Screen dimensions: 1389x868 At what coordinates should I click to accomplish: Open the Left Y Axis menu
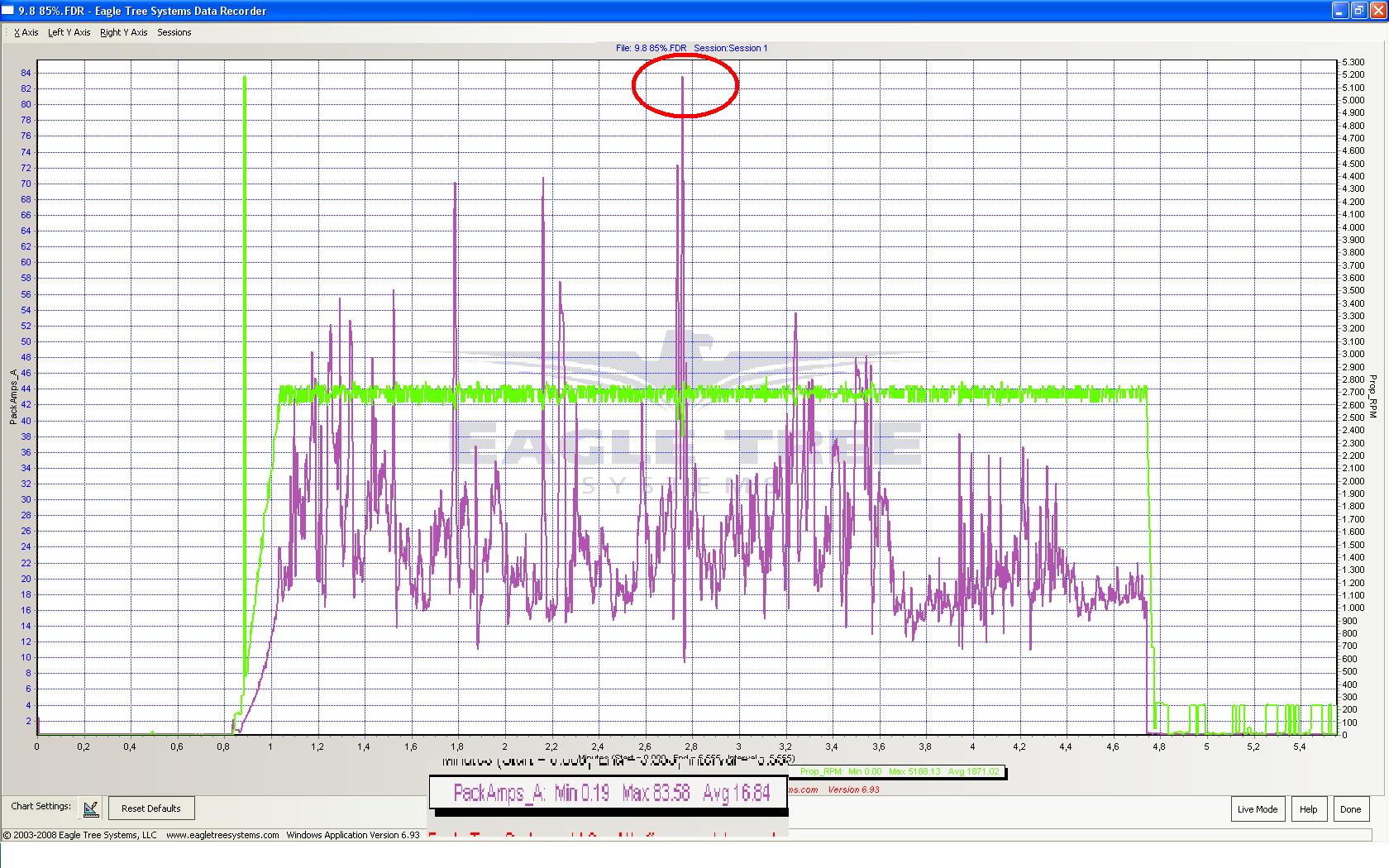[x=69, y=32]
